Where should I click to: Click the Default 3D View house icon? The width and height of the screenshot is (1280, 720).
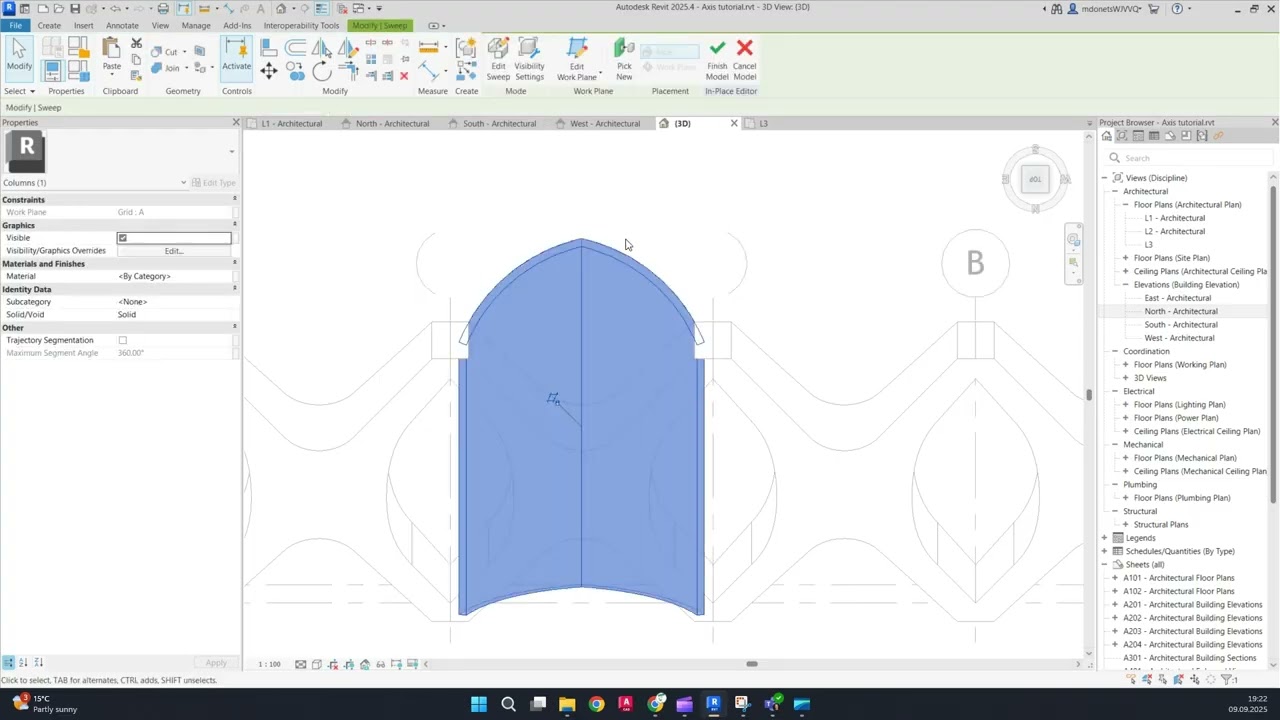281,9
